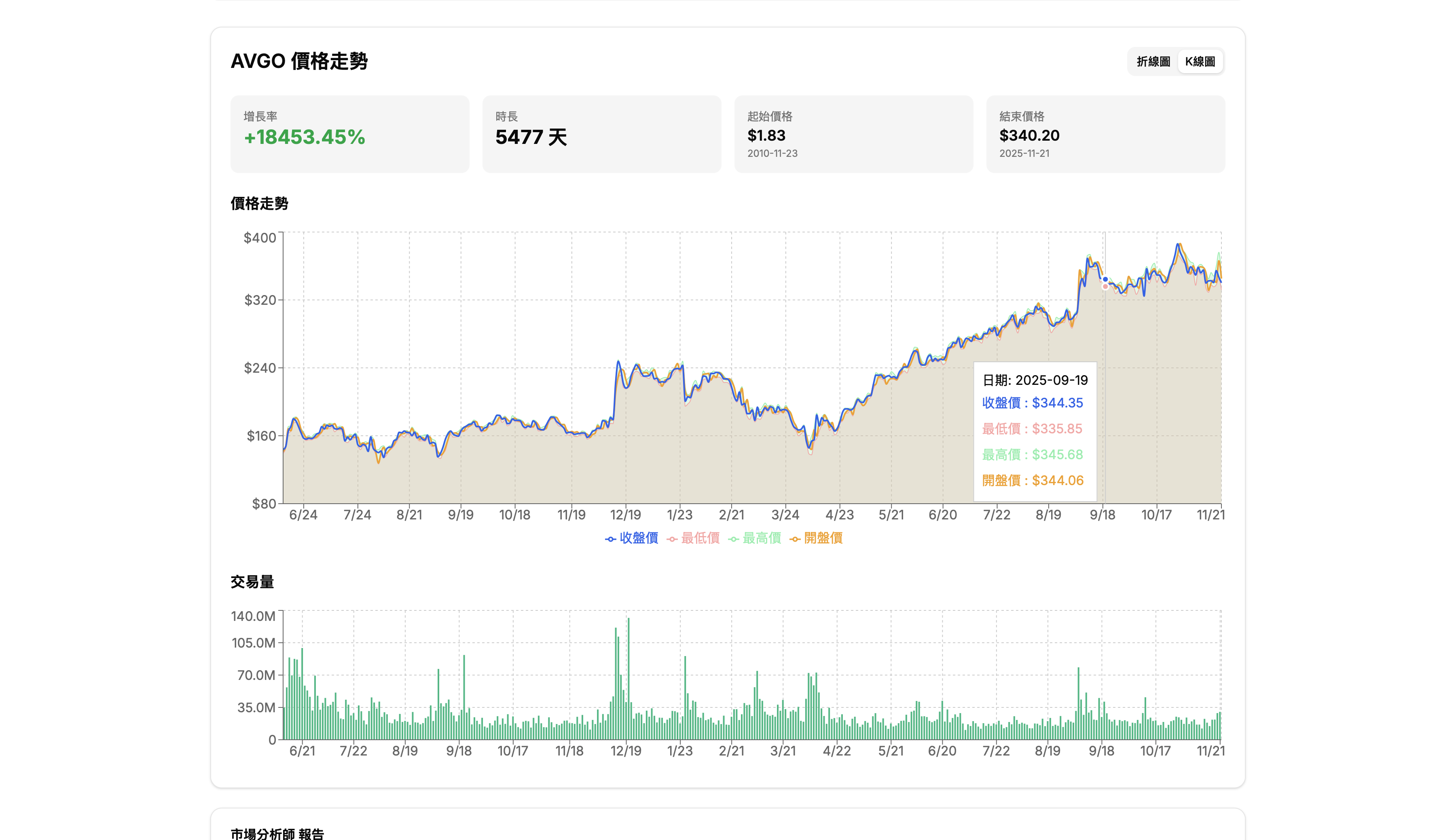Image resolution: width=1456 pixels, height=840 pixels.
Task: Select the end date 2025-11-21
Action: (1024, 154)
